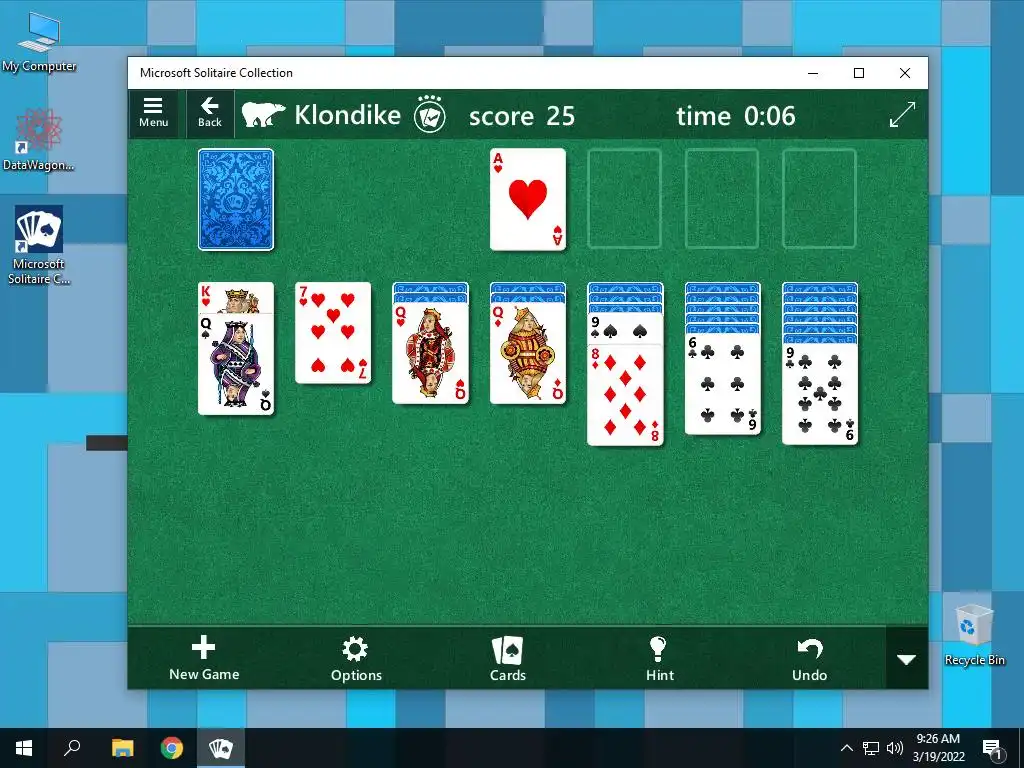Select the DataWagon desktop shortcut
This screenshot has height=768, width=1024.
(x=39, y=140)
